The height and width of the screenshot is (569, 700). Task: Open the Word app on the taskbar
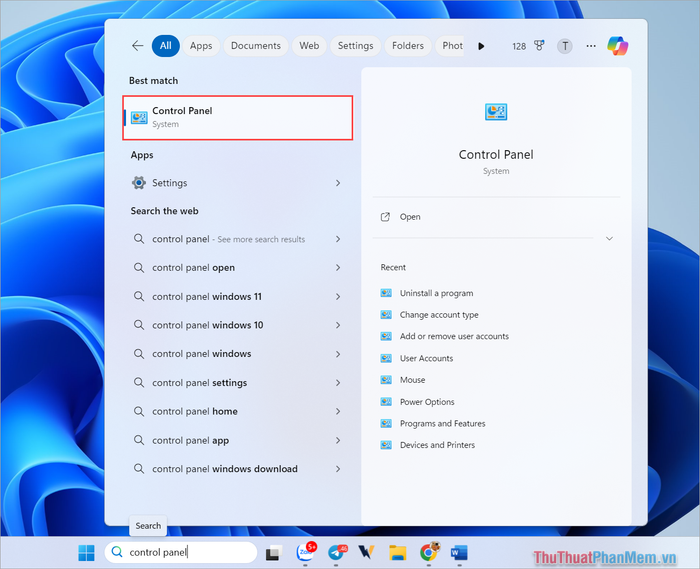pyautogui.click(x=459, y=553)
